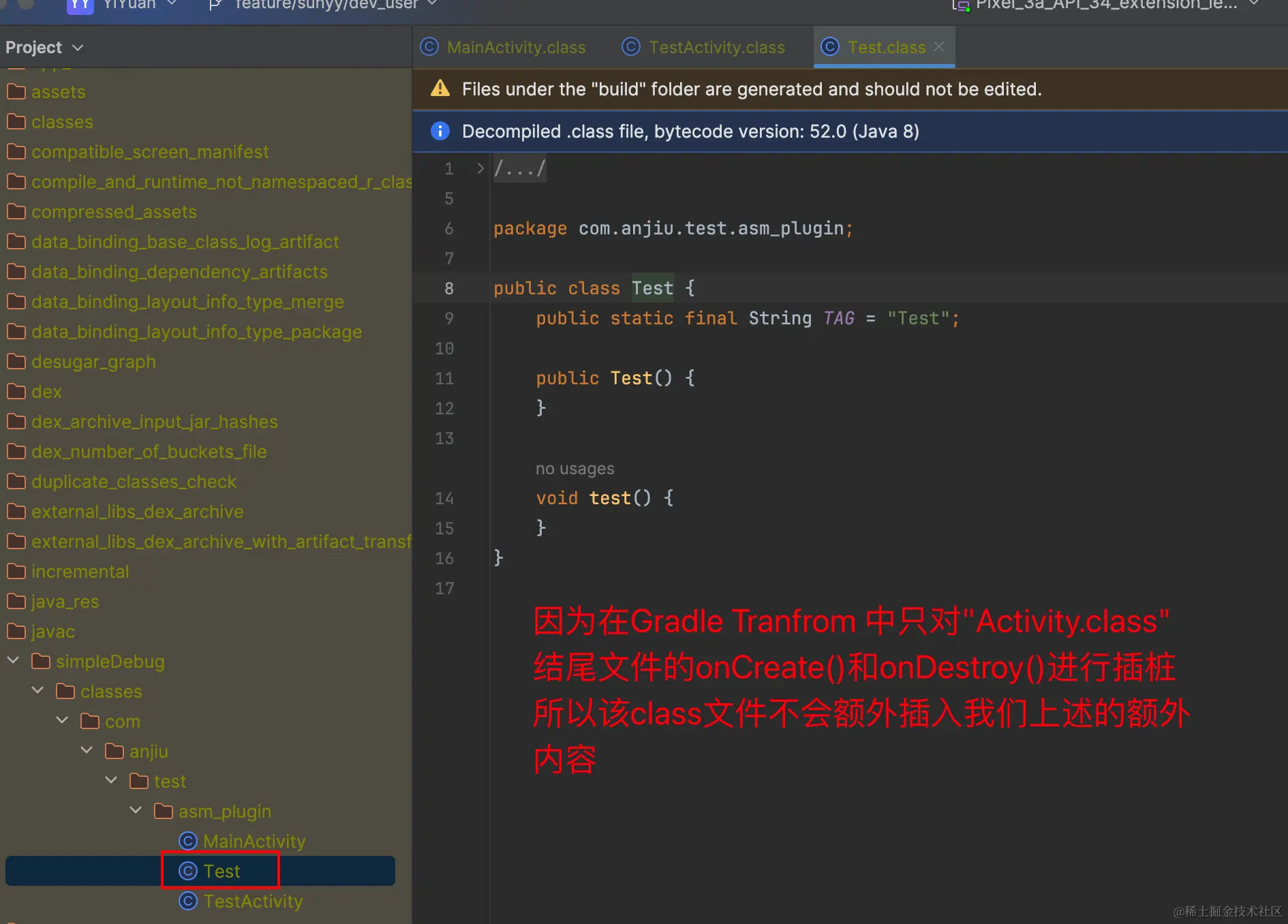Collapse the com package folder
The width and height of the screenshot is (1288, 924).
coord(62,720)
